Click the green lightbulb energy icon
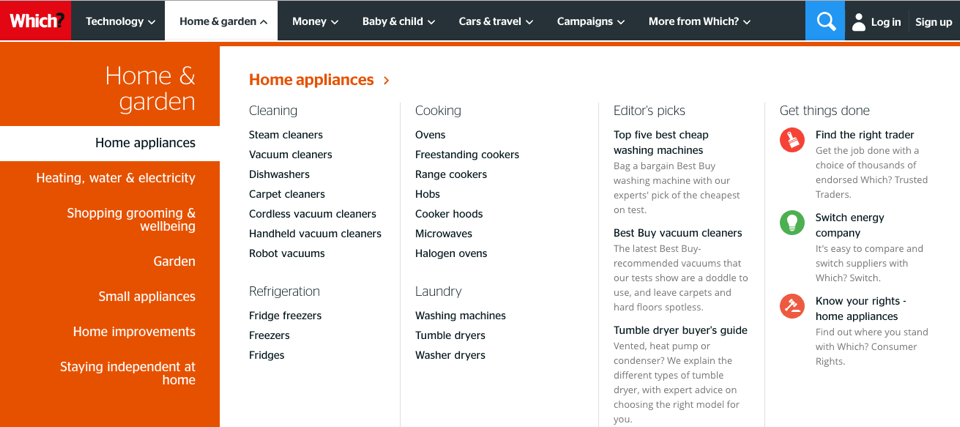960x427 pixels. point(792,223)
